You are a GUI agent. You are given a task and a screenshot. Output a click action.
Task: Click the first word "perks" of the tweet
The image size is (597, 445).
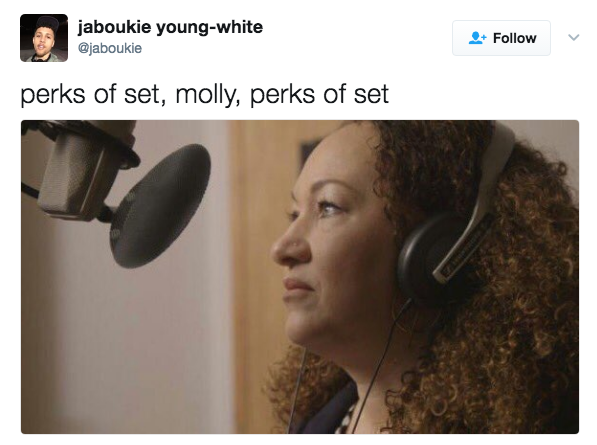pos(53,95)
